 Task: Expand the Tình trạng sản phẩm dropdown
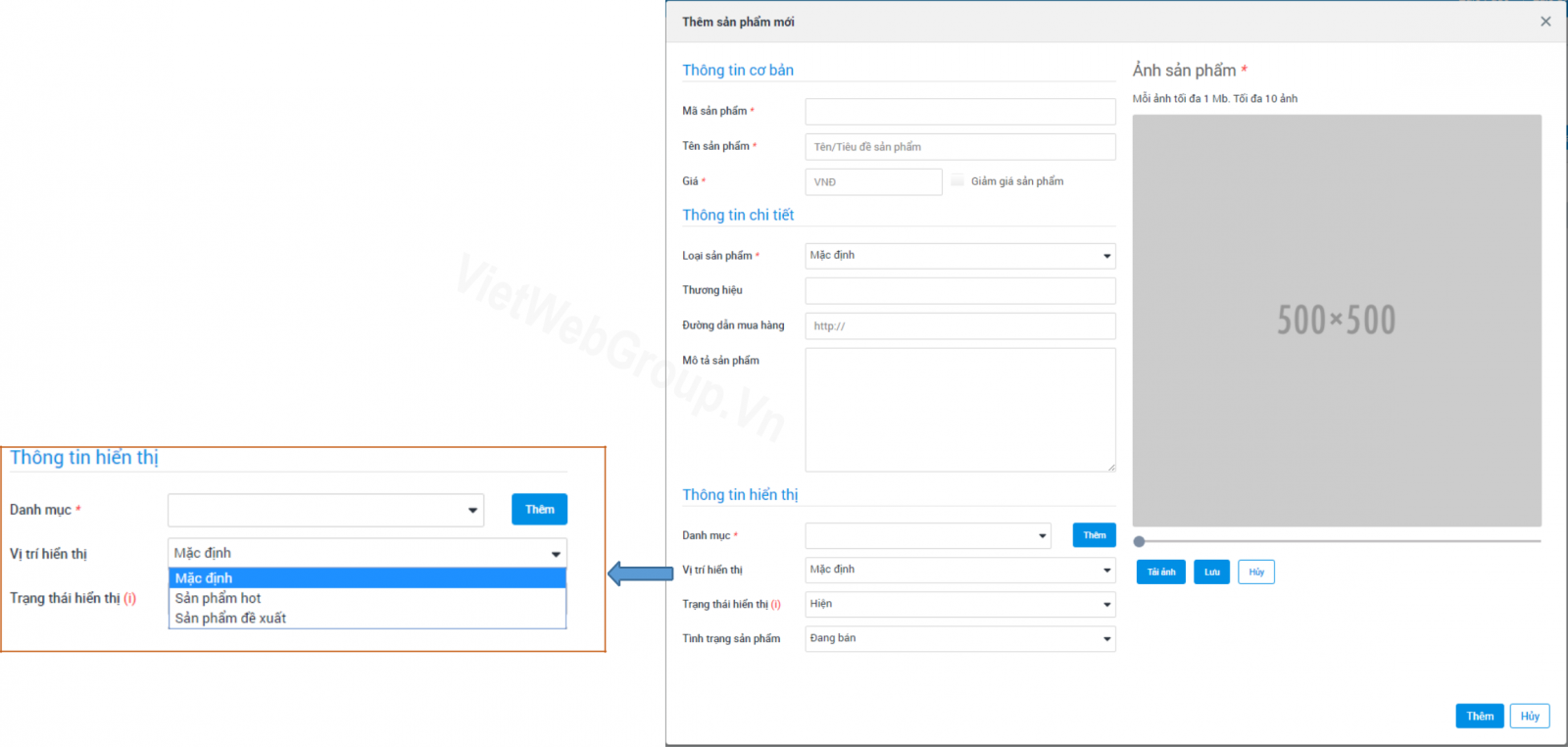point(959,638)
